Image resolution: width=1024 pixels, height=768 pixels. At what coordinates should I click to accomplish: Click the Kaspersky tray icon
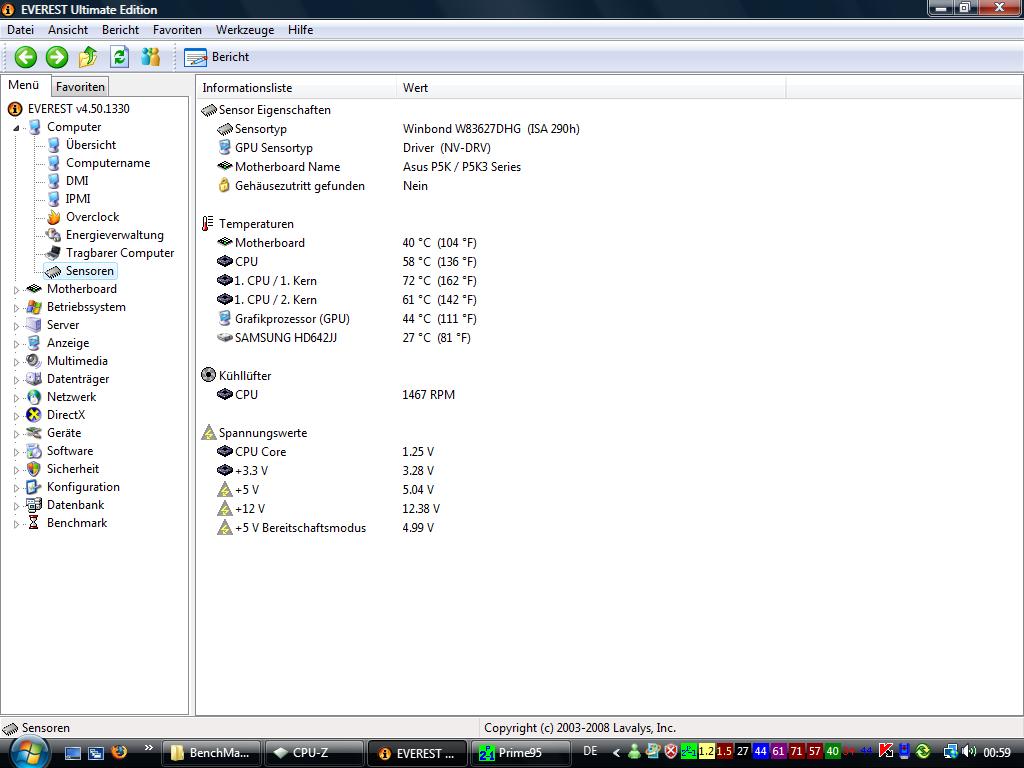(x=886, y=752)
